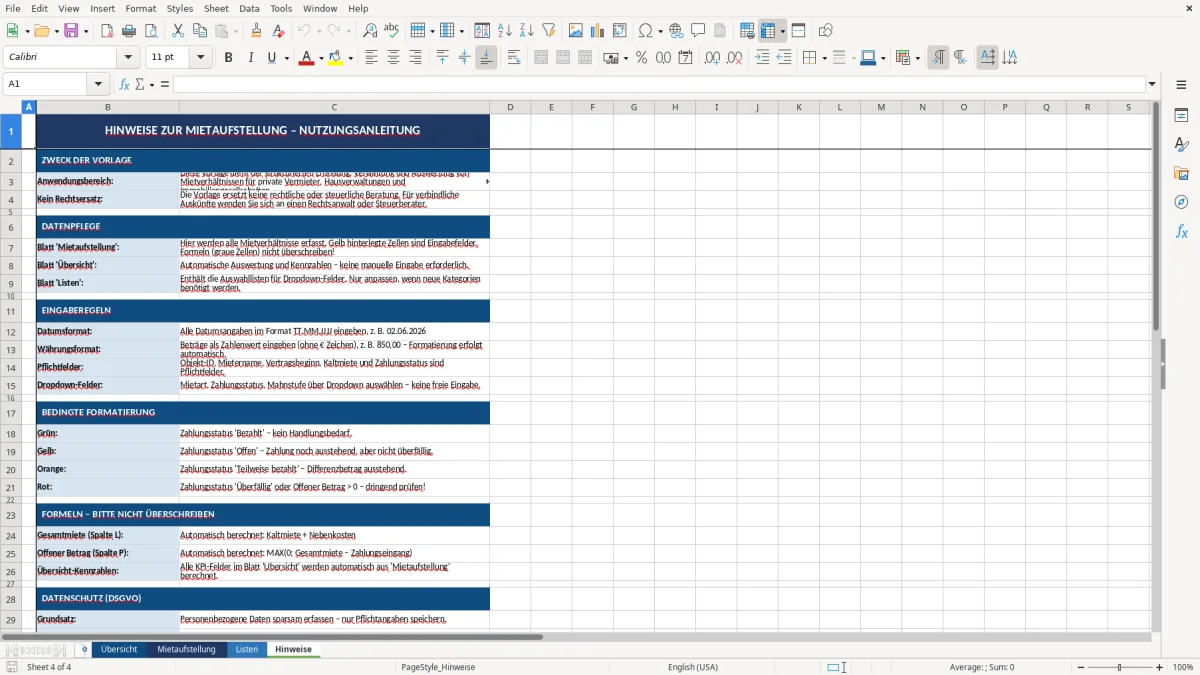The height and width of the screenshot is (675, 1200).
Task: Apply red Font Color swatch
Action: (305, 58)
